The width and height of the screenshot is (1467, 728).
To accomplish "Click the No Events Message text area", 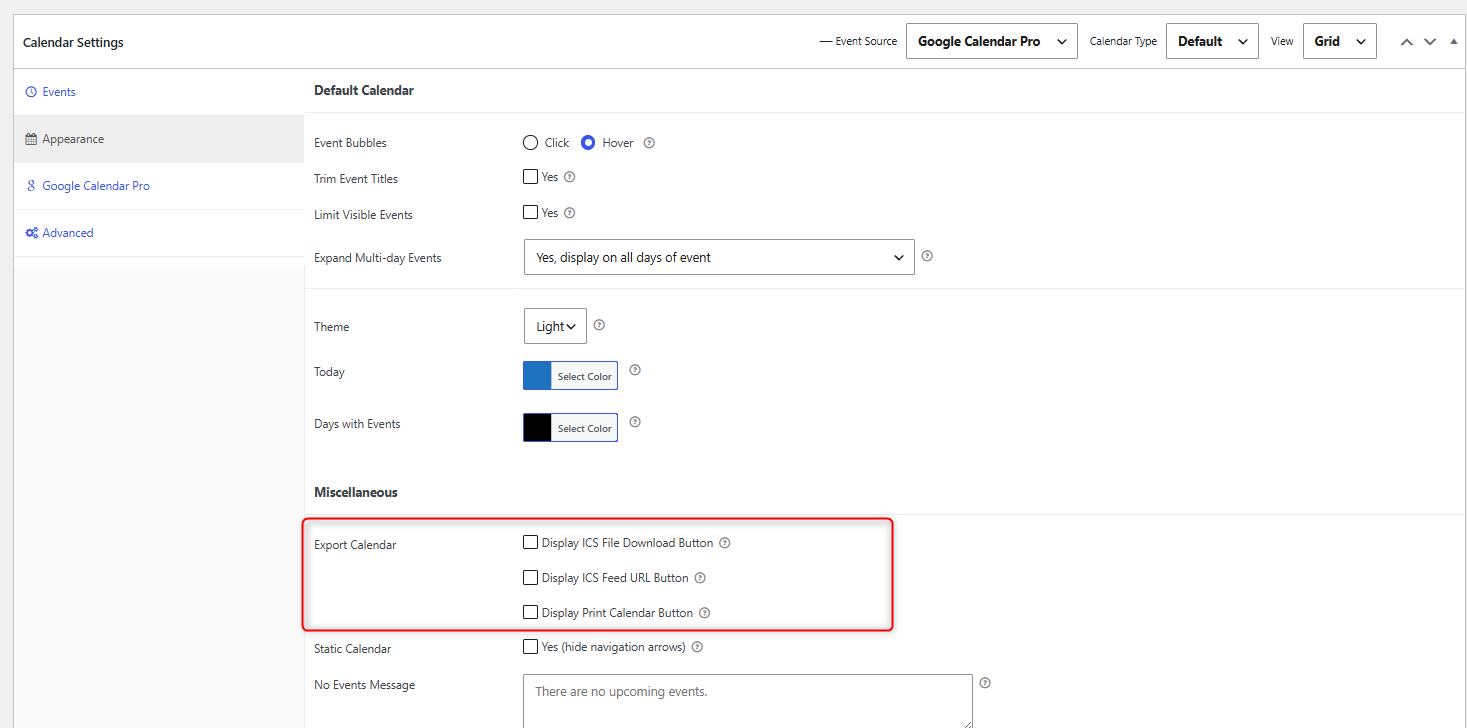I will coord(748,701).
